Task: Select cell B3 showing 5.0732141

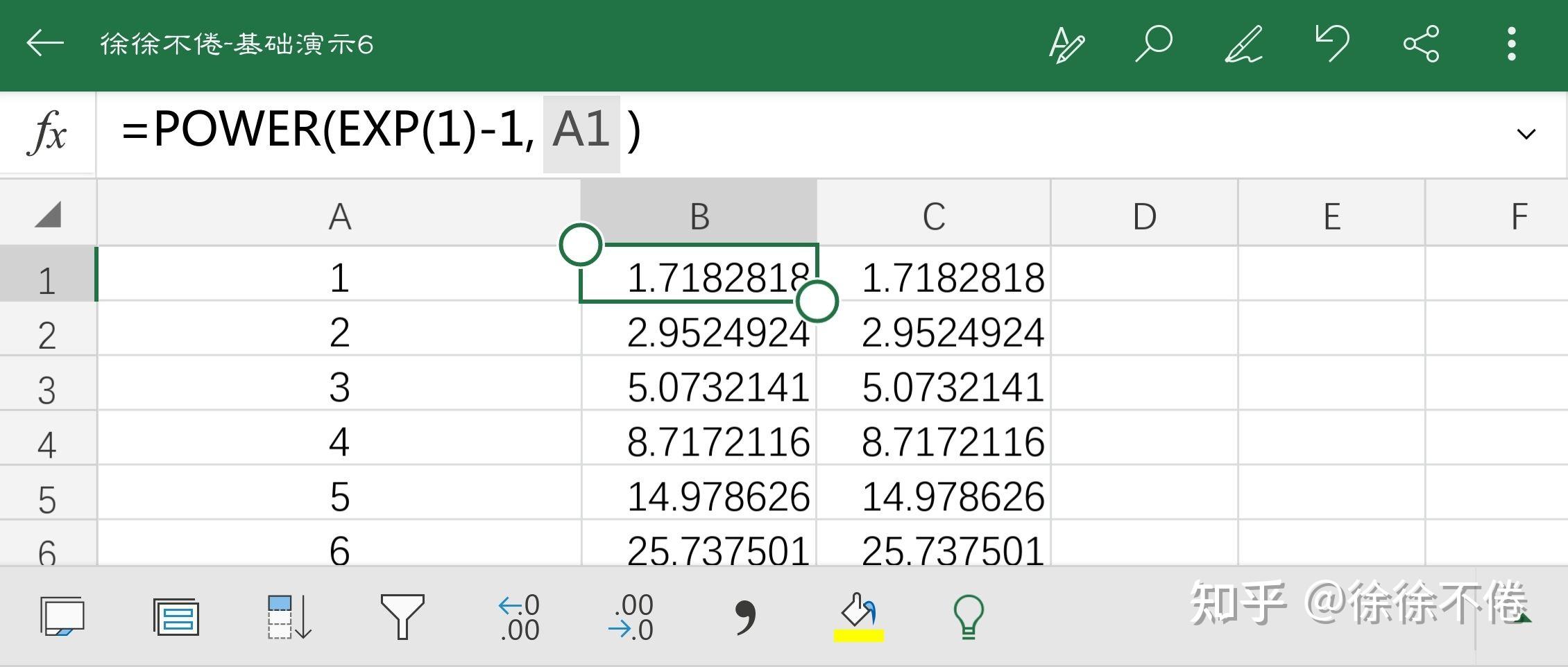Action: (699, 384)
